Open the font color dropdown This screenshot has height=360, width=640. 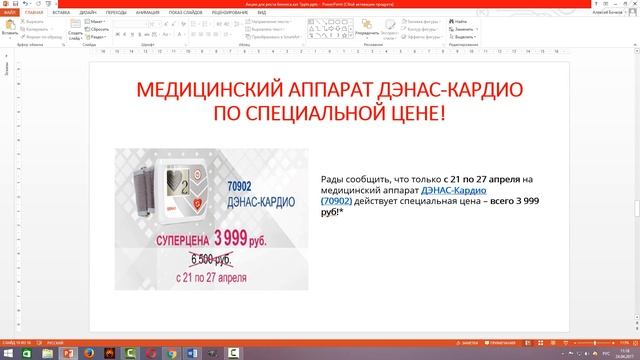click(x=180, y=35)
